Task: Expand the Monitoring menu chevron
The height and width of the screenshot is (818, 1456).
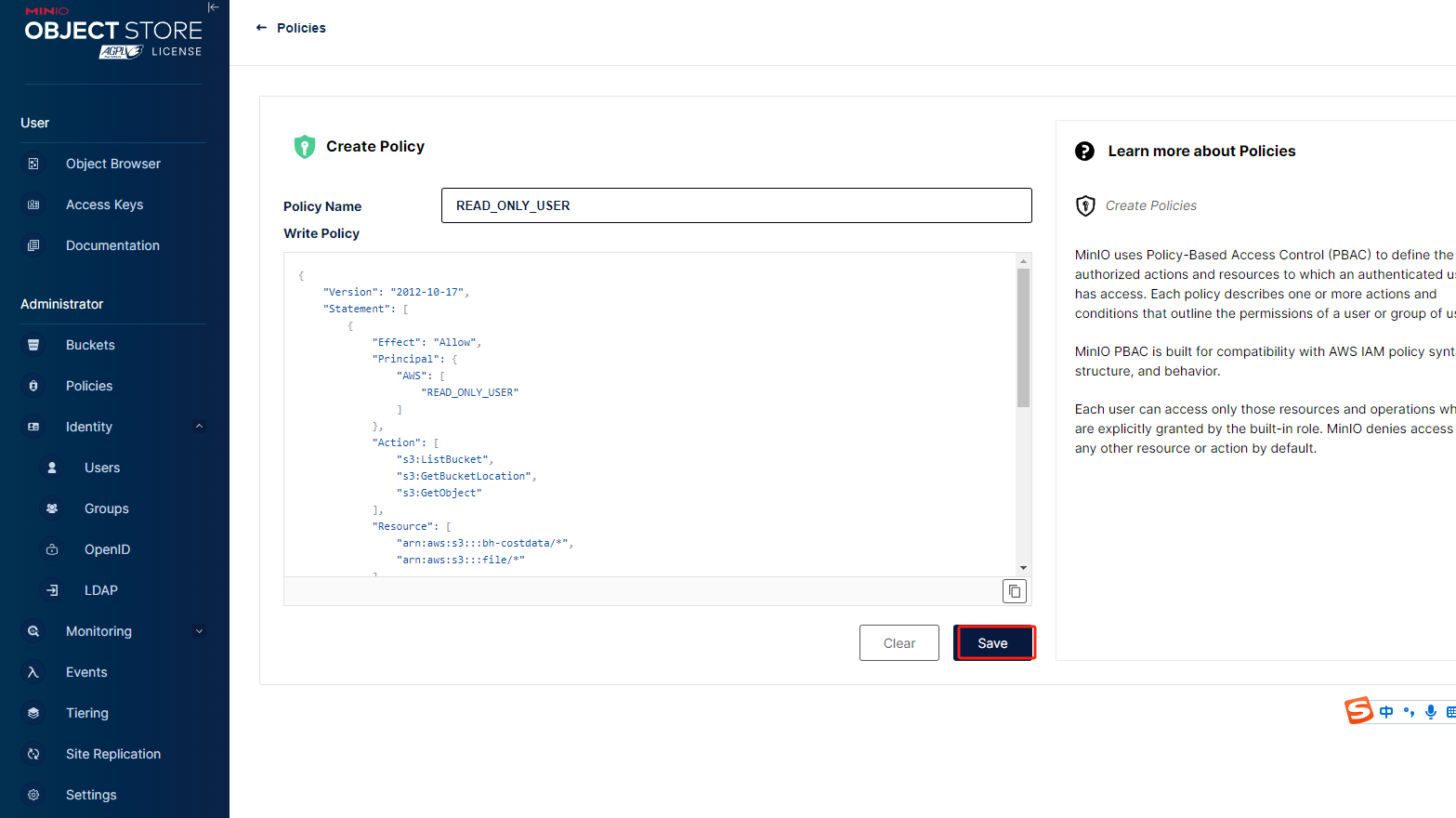Action: point(199,631)
